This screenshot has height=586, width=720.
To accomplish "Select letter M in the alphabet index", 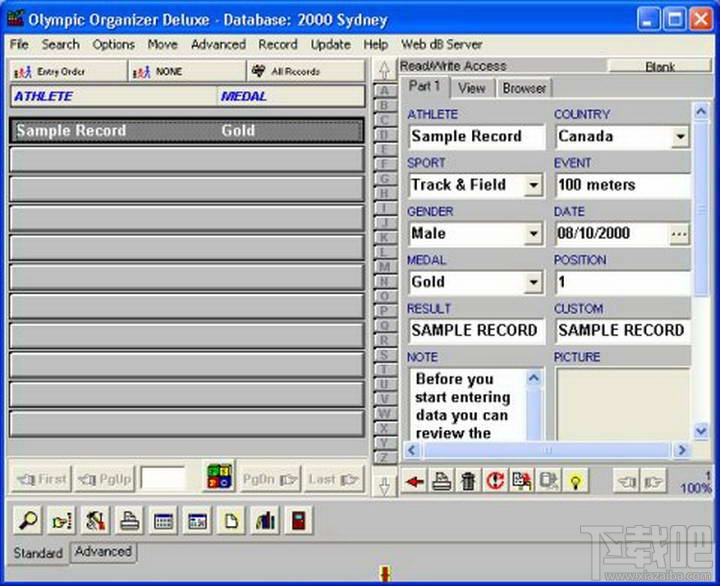I will 384,267.
